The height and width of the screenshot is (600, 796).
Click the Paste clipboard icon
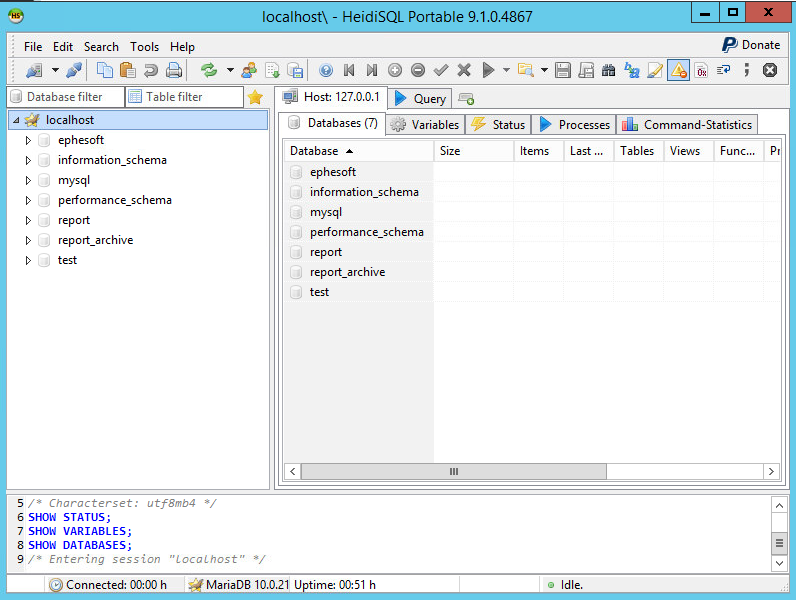click(x=127, y=70)
